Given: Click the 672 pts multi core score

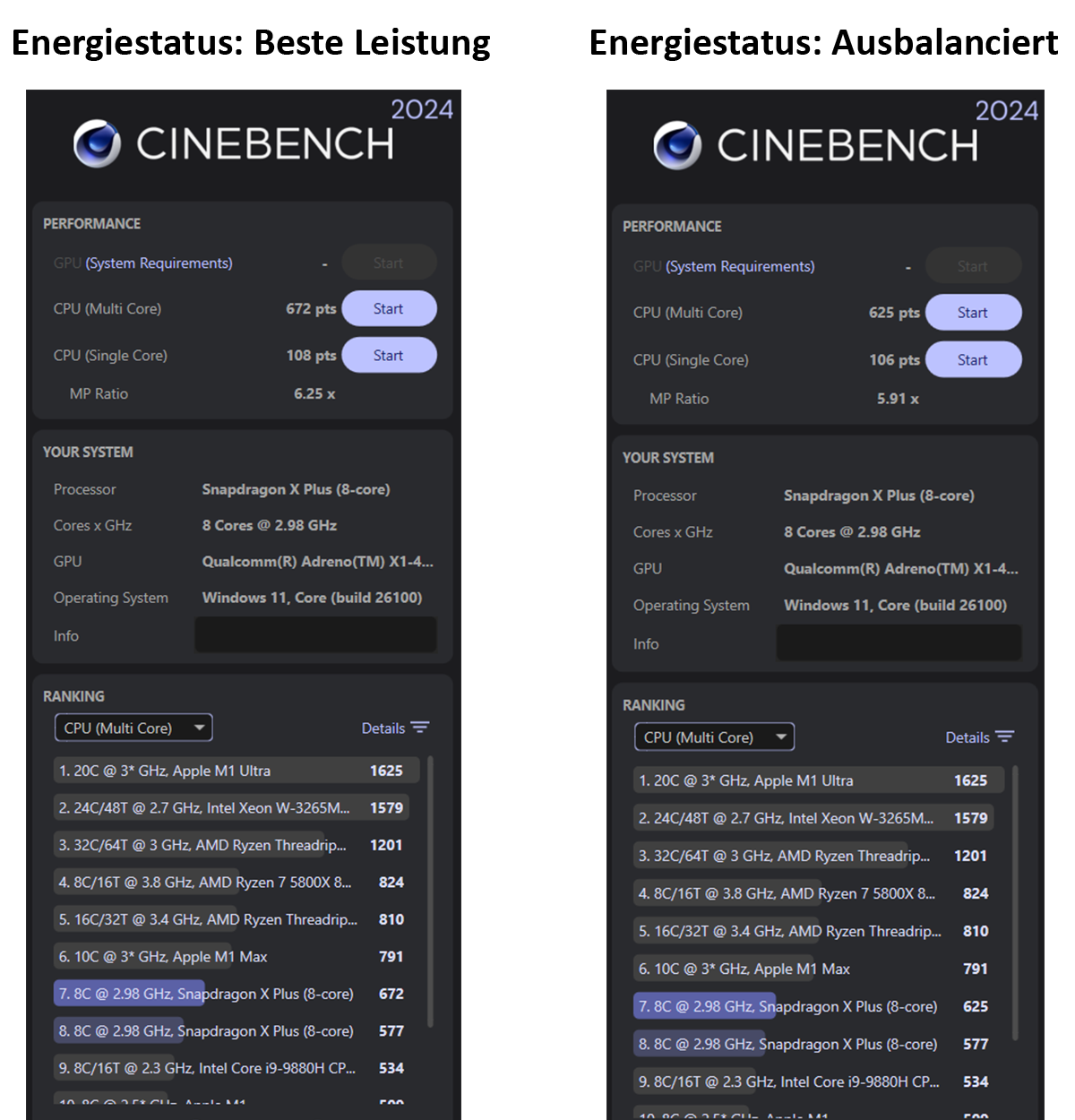Looking at the screenshot, I should (x=311, y=308).
